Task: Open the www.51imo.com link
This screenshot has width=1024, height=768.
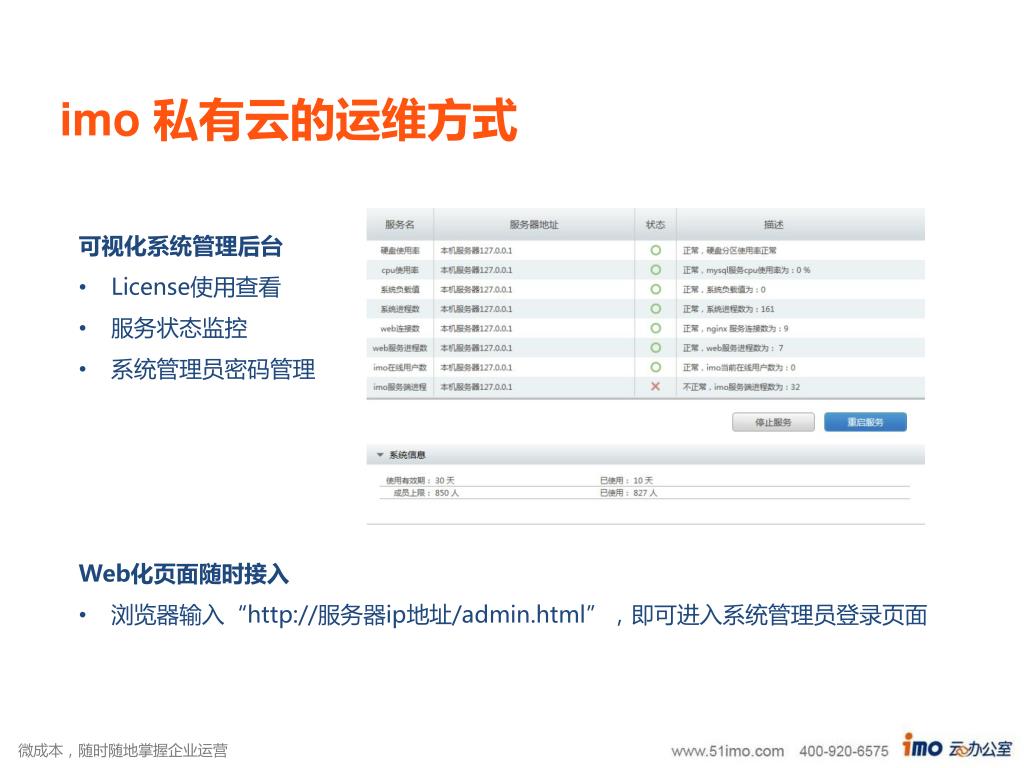Action: (728, 751)
